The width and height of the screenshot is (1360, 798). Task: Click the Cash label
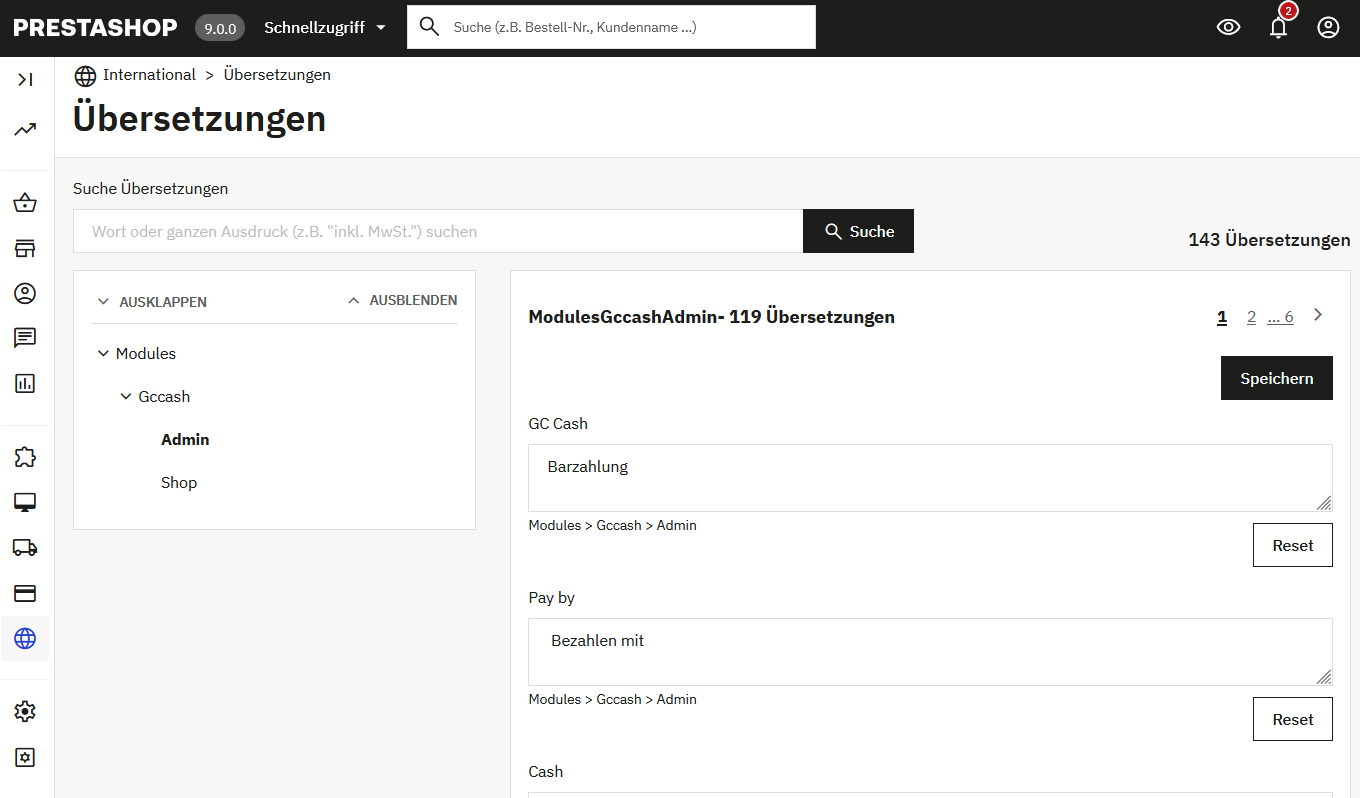pos(546,772)
